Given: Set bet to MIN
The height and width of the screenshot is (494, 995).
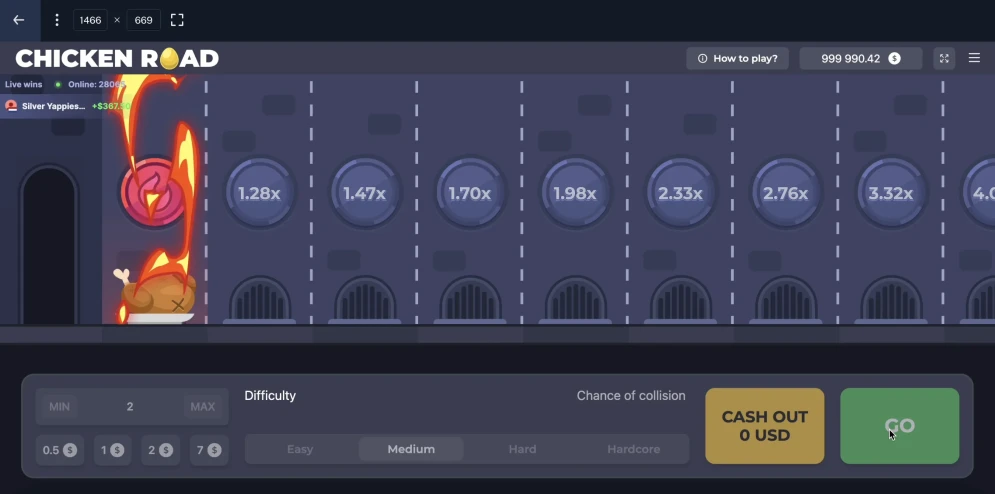Looking at the screenshot, I should (x=60, y=406).
